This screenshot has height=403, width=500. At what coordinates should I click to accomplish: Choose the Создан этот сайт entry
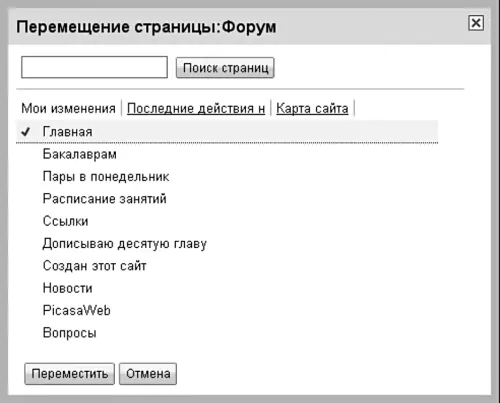[x=95, y=266]
